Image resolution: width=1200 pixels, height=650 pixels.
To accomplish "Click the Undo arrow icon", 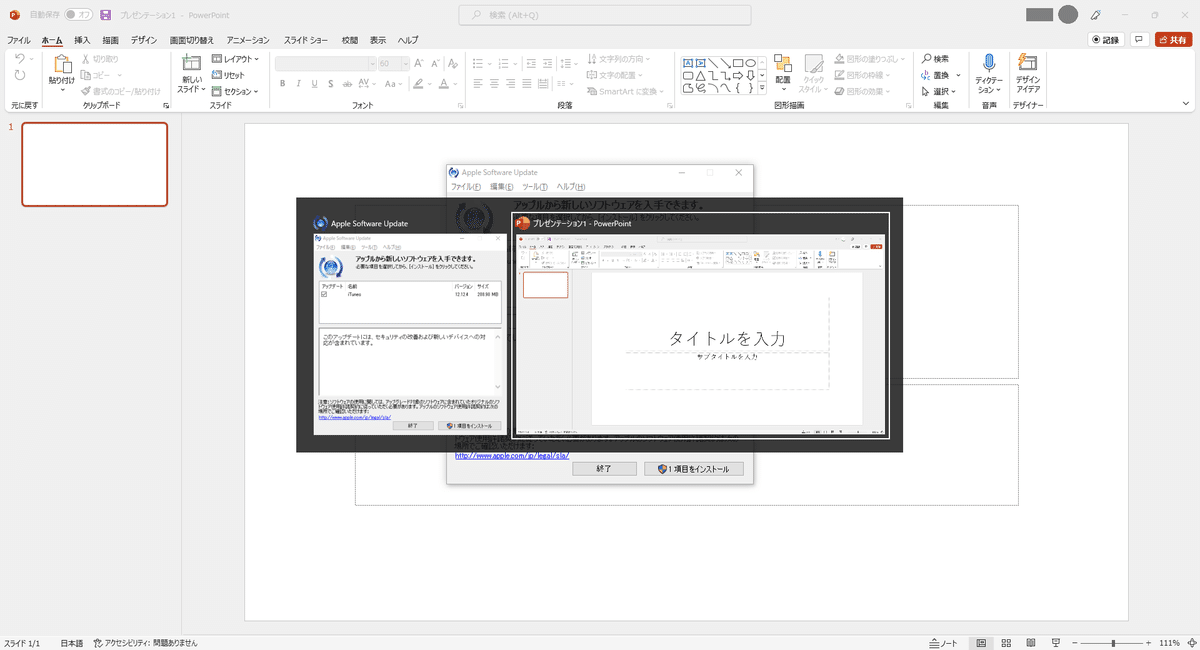I will (20, 60).
